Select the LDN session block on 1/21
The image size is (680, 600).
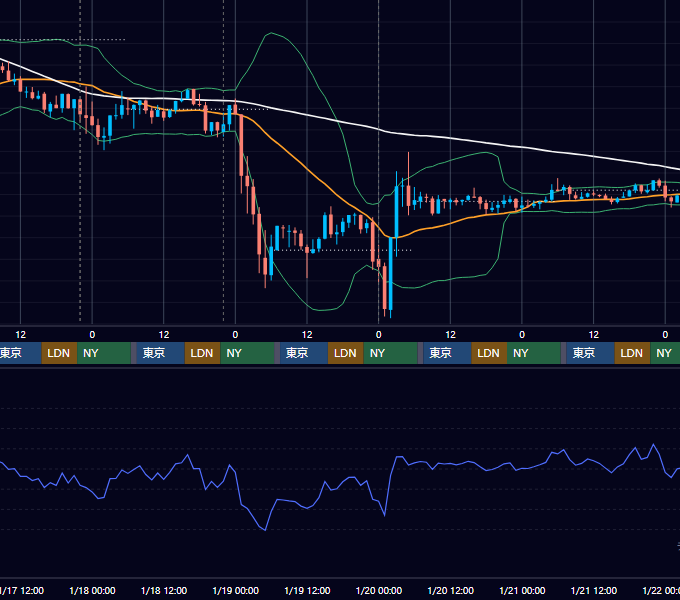pyautogui.click(x=632, y=353)
